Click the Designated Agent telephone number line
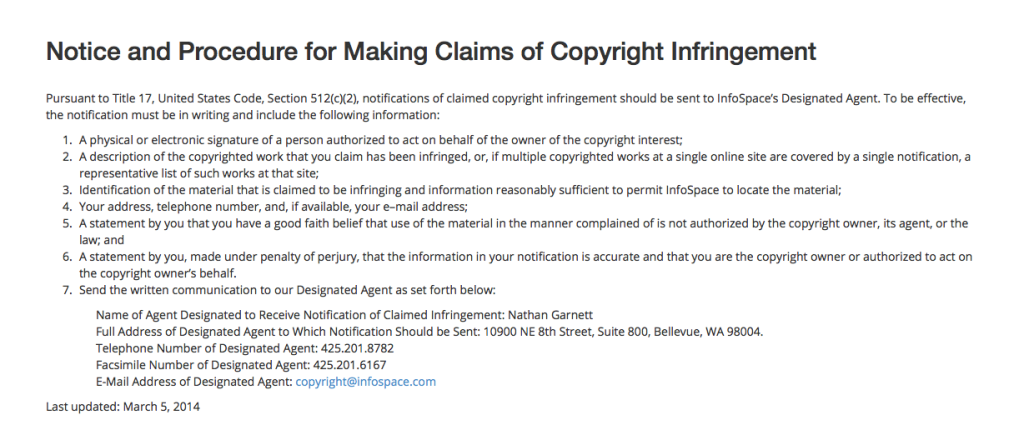The width and height of the screenshot is (1024, 435). coord(245,348)
